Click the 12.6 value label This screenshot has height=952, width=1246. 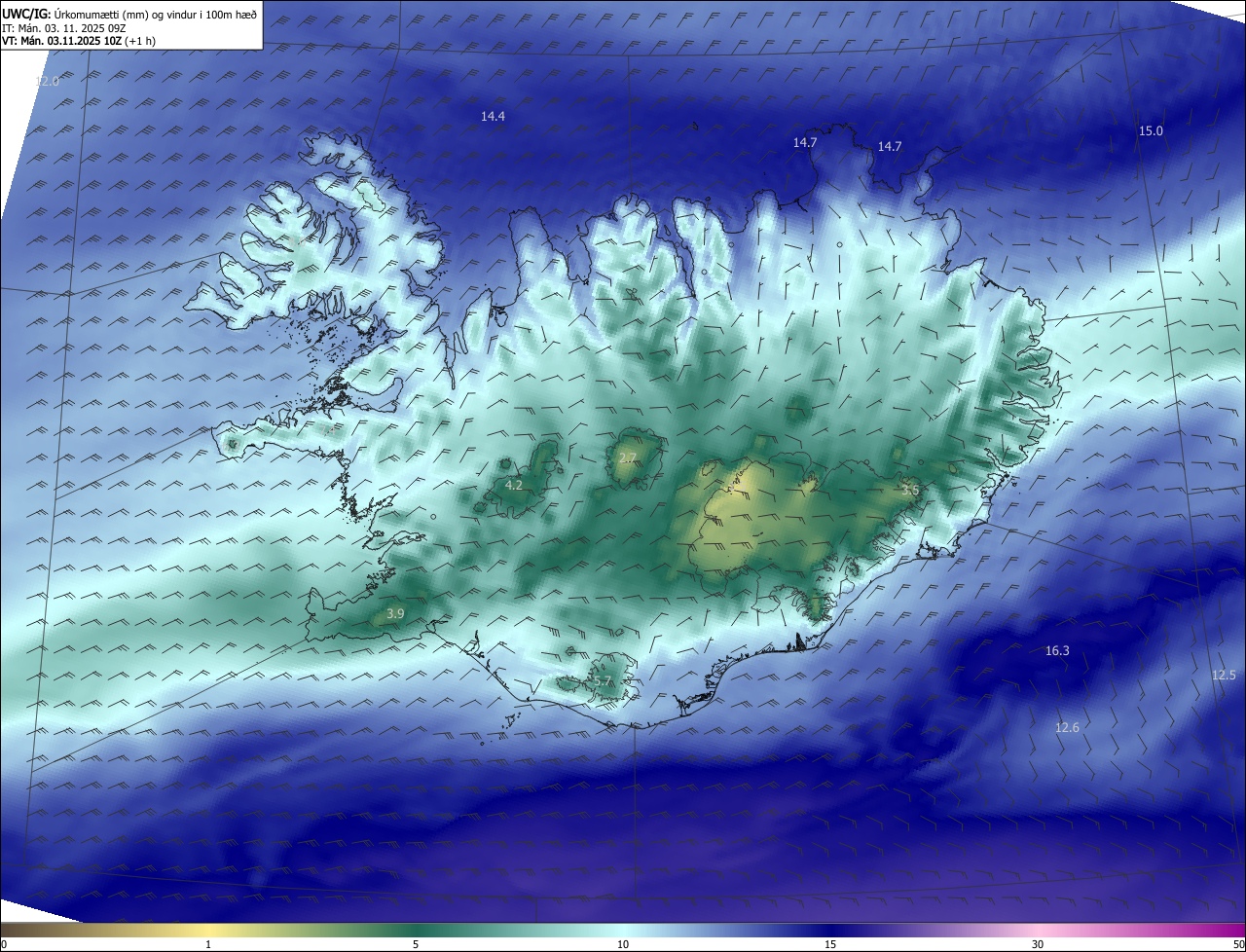pyautogui.click(x=1067, y=728)
